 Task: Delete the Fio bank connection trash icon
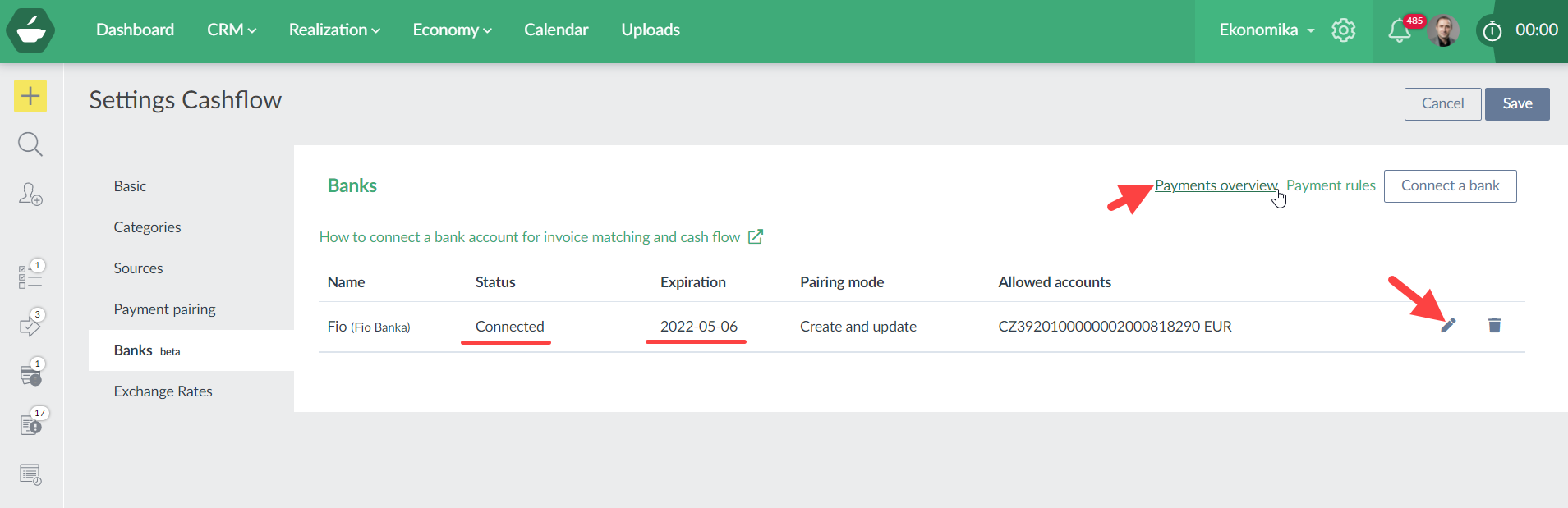(1494, 326)
